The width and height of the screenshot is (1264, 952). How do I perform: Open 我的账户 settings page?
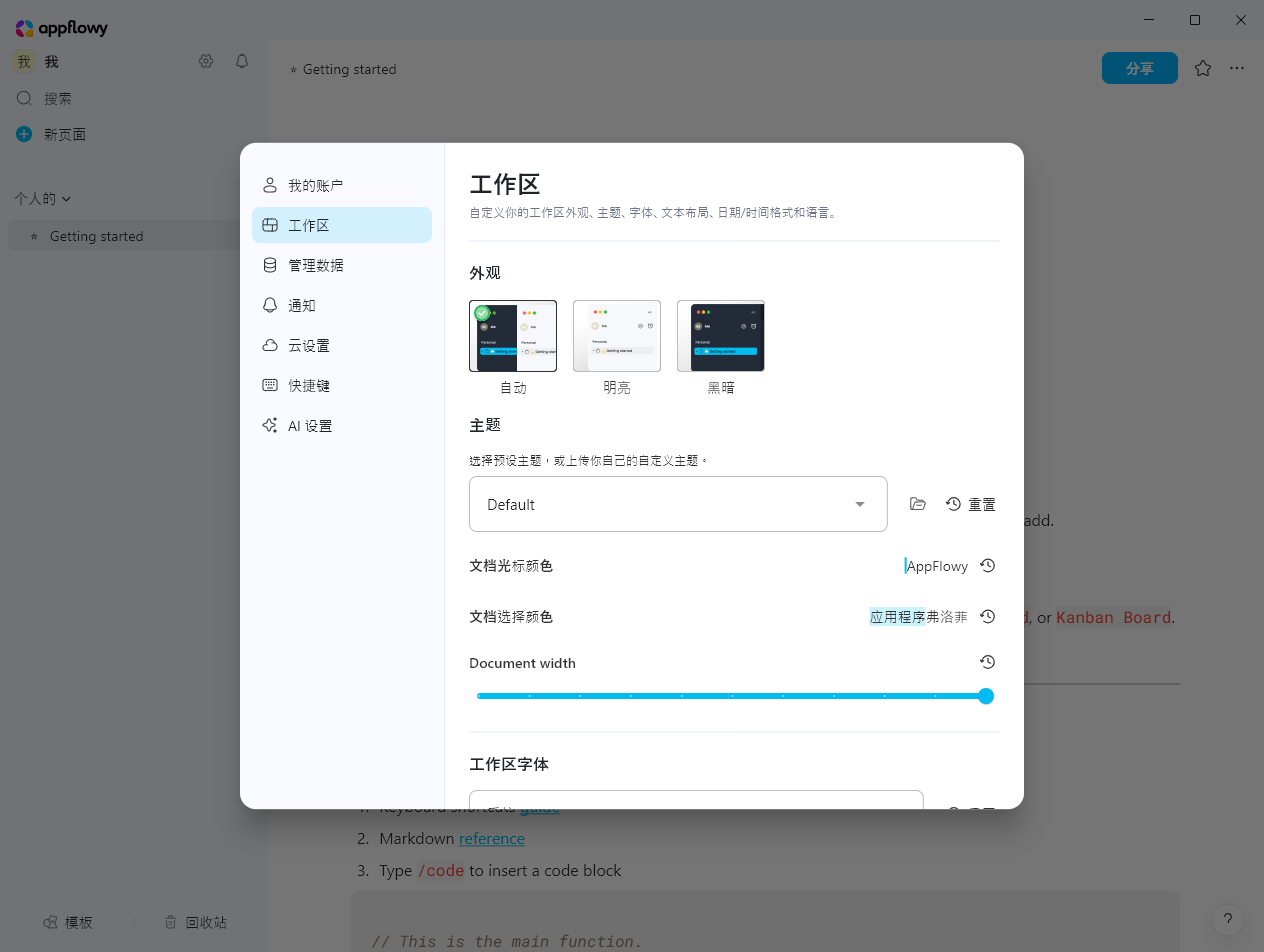point(342,185)
